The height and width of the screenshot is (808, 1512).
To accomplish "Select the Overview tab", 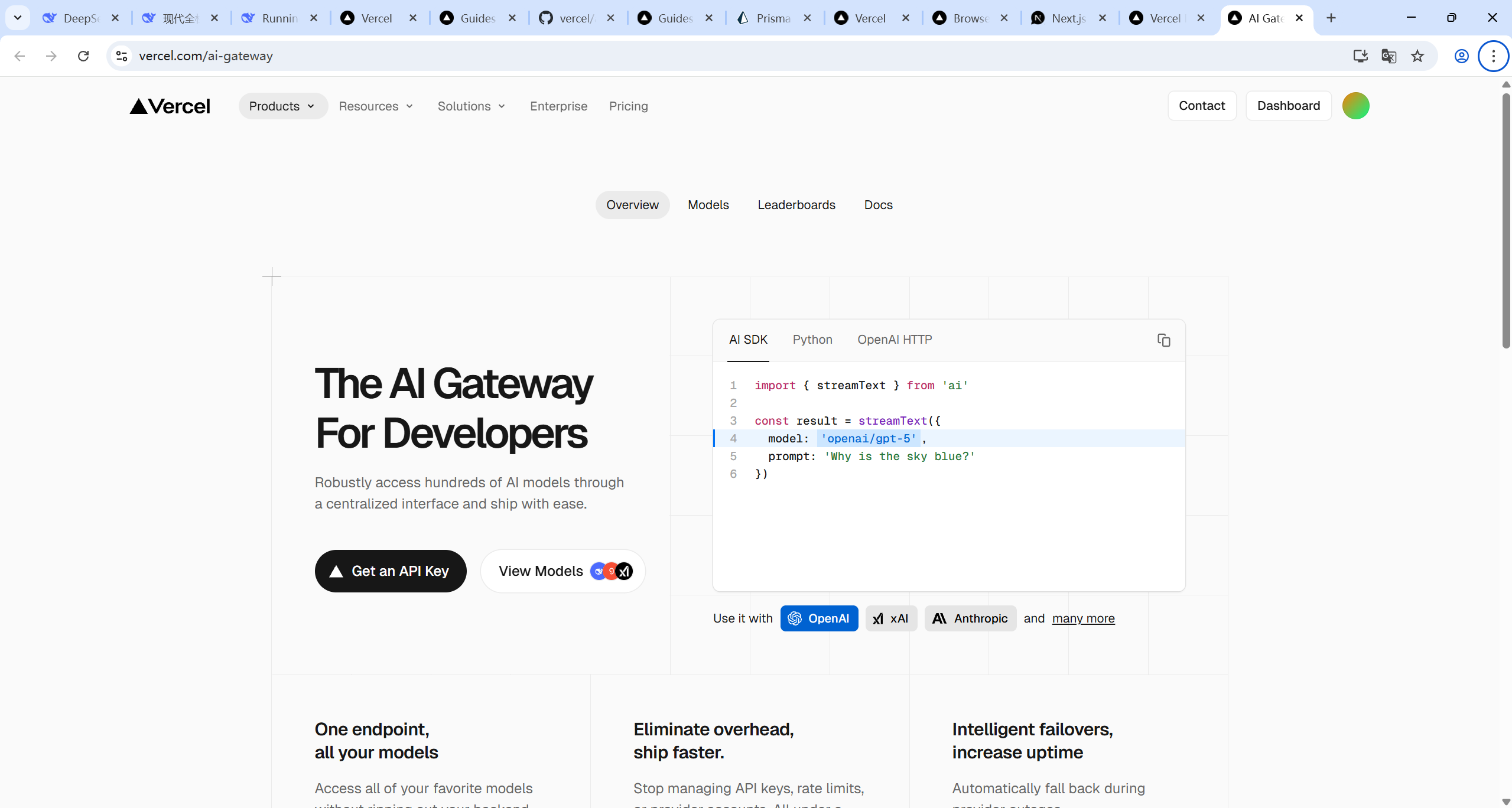I will (x=632, y=205).
